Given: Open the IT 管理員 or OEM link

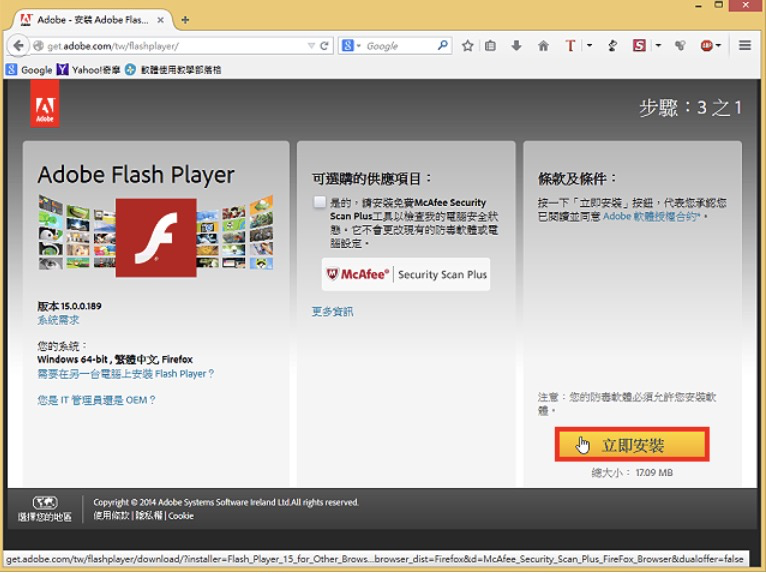Looking at the screenshot, I should (96, 400).
